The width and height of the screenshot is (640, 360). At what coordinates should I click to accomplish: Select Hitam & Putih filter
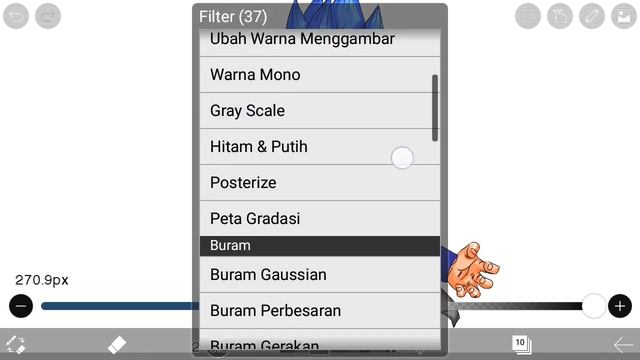[x=320, y=147]
